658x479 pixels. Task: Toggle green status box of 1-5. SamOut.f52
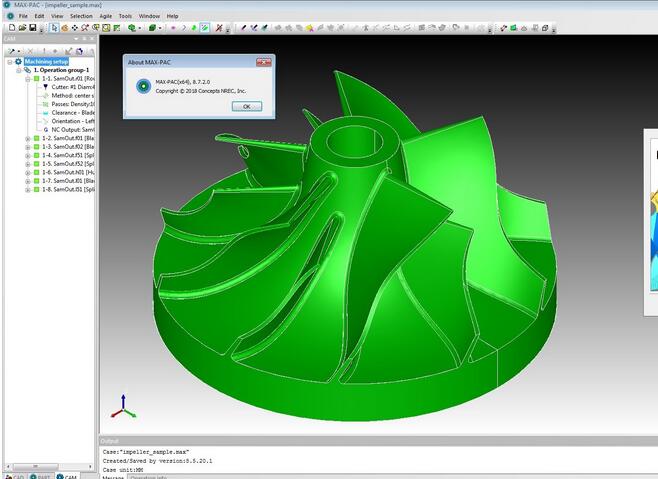coord(37,164)
